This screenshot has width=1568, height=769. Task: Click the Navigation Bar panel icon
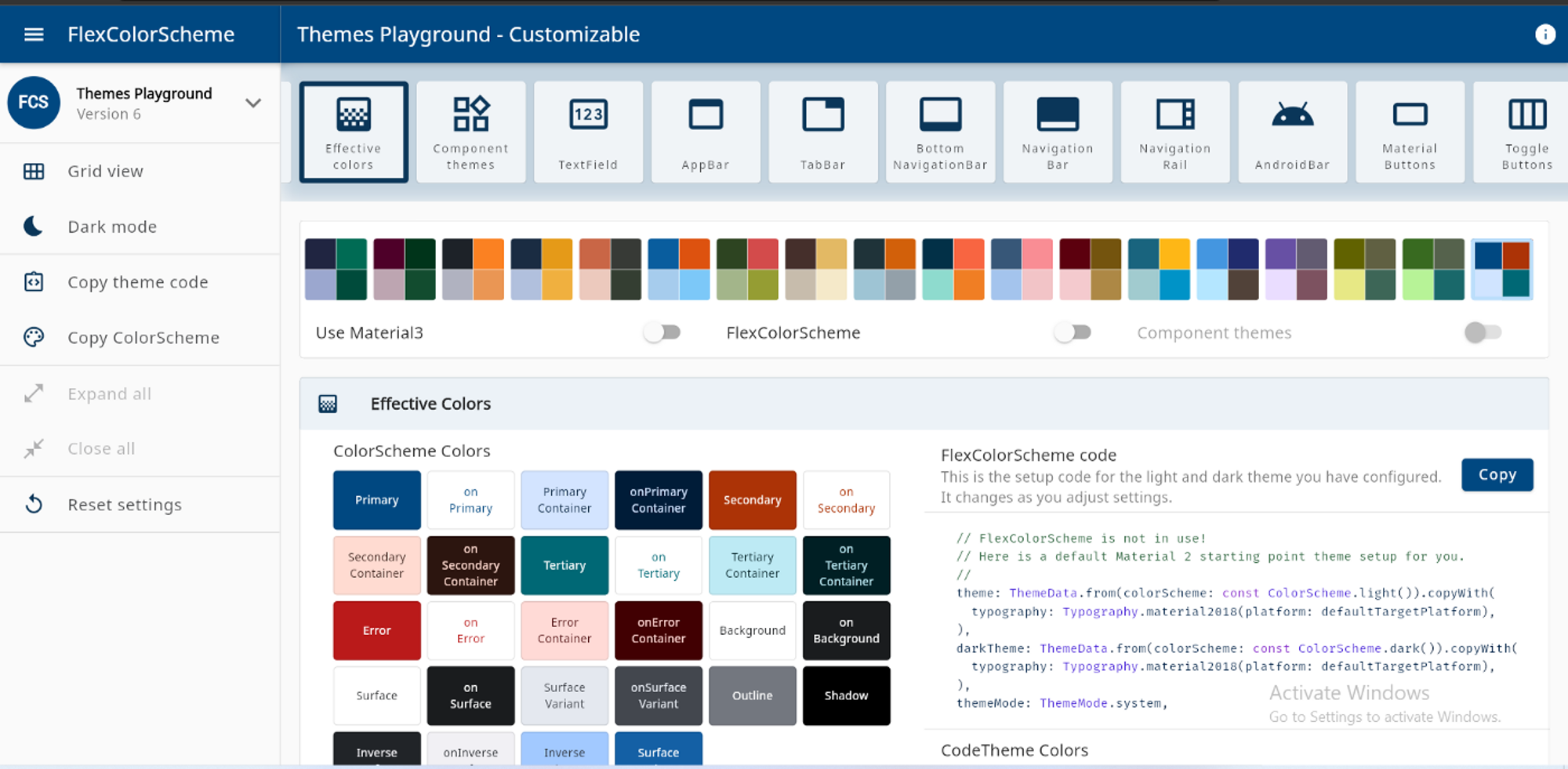click(1058, 114)
